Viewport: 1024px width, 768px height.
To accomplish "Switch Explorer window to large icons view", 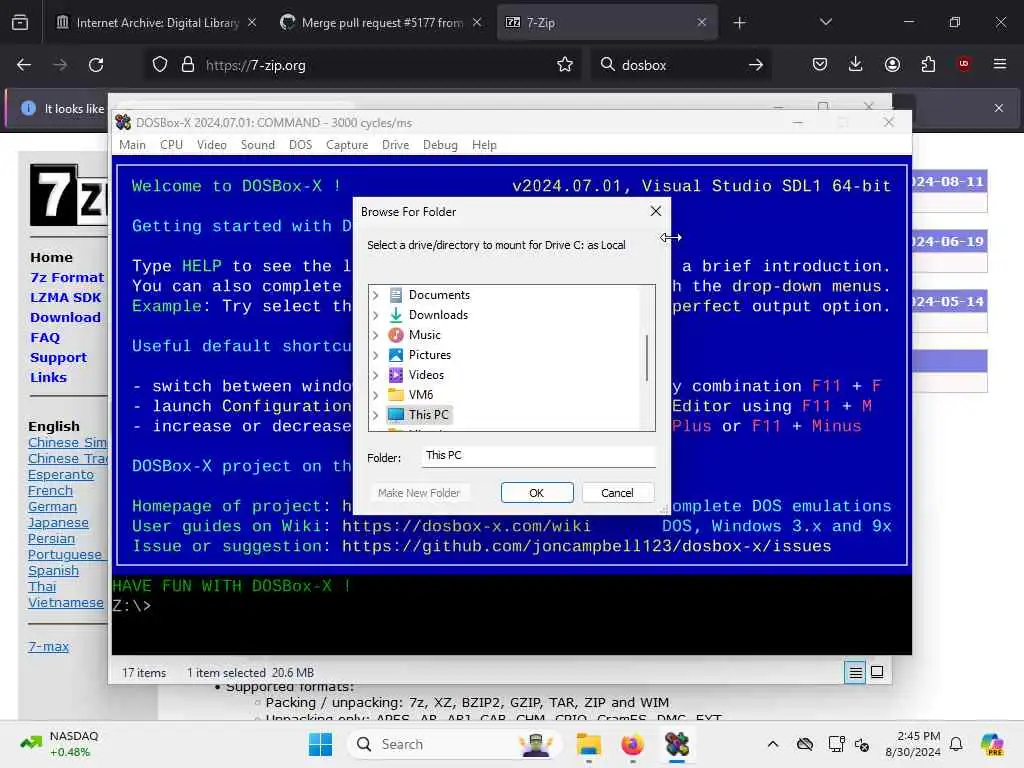I will 877,672.
